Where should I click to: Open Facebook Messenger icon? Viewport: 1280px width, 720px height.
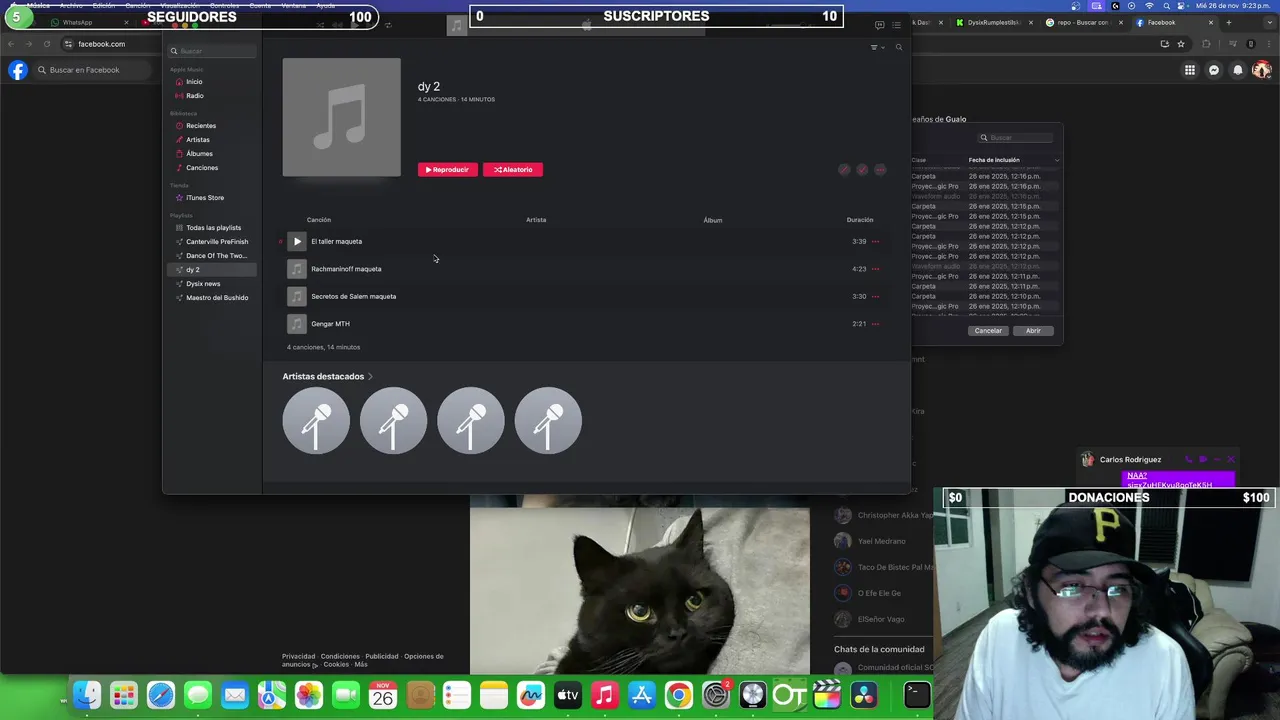[1214, 70]
